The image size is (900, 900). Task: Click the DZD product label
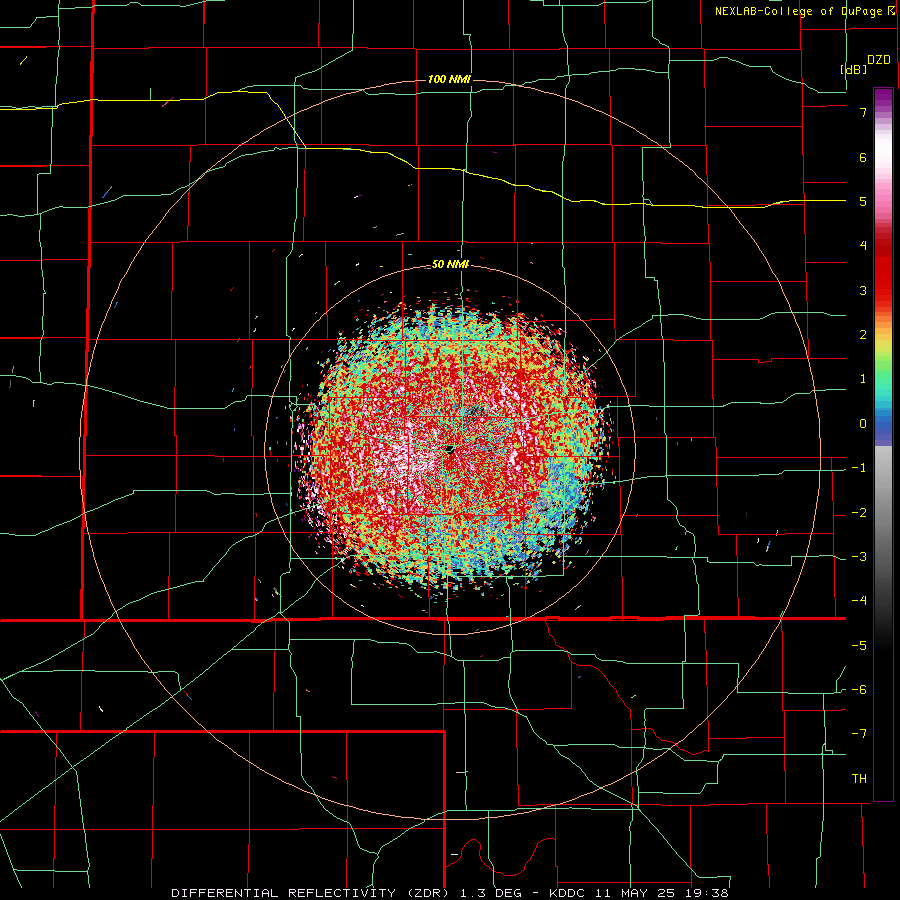point(879,60)
